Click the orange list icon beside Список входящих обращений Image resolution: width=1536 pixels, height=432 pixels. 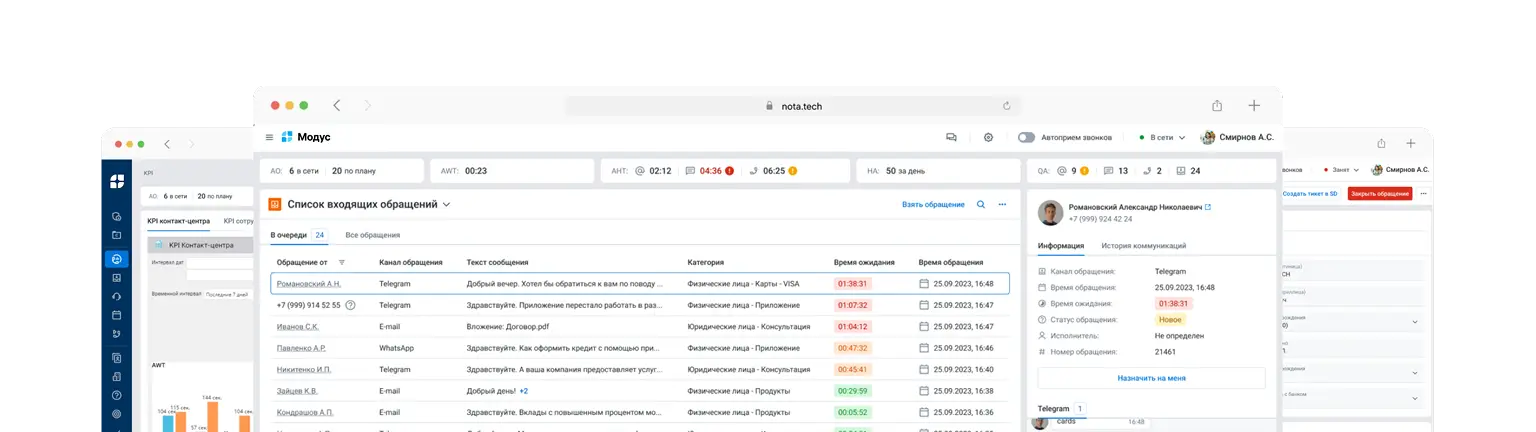pyautogui.click(x=275, y=204)
